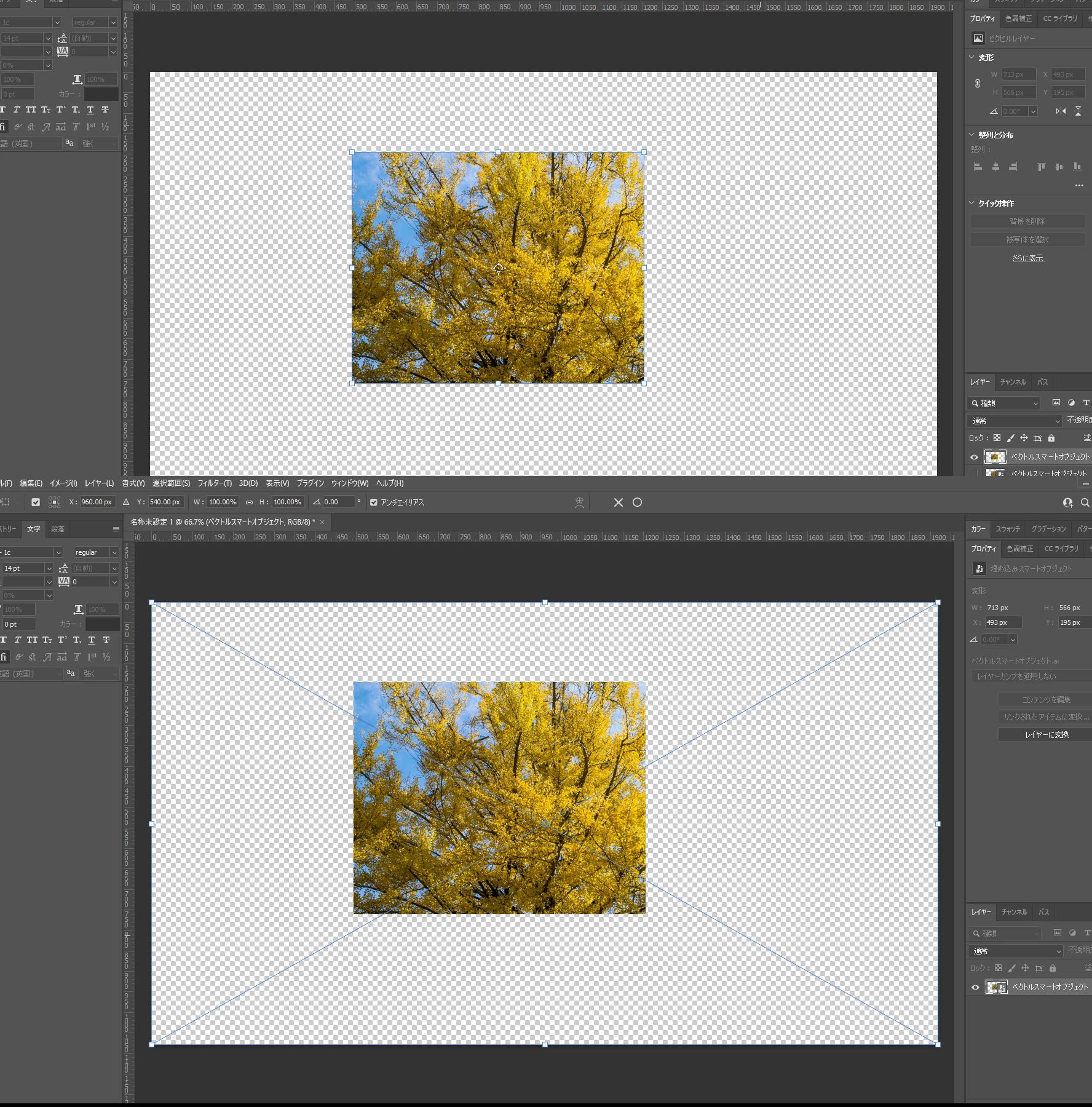Toggle fi ligatures in lower 文字 panel

pos(4,657)
